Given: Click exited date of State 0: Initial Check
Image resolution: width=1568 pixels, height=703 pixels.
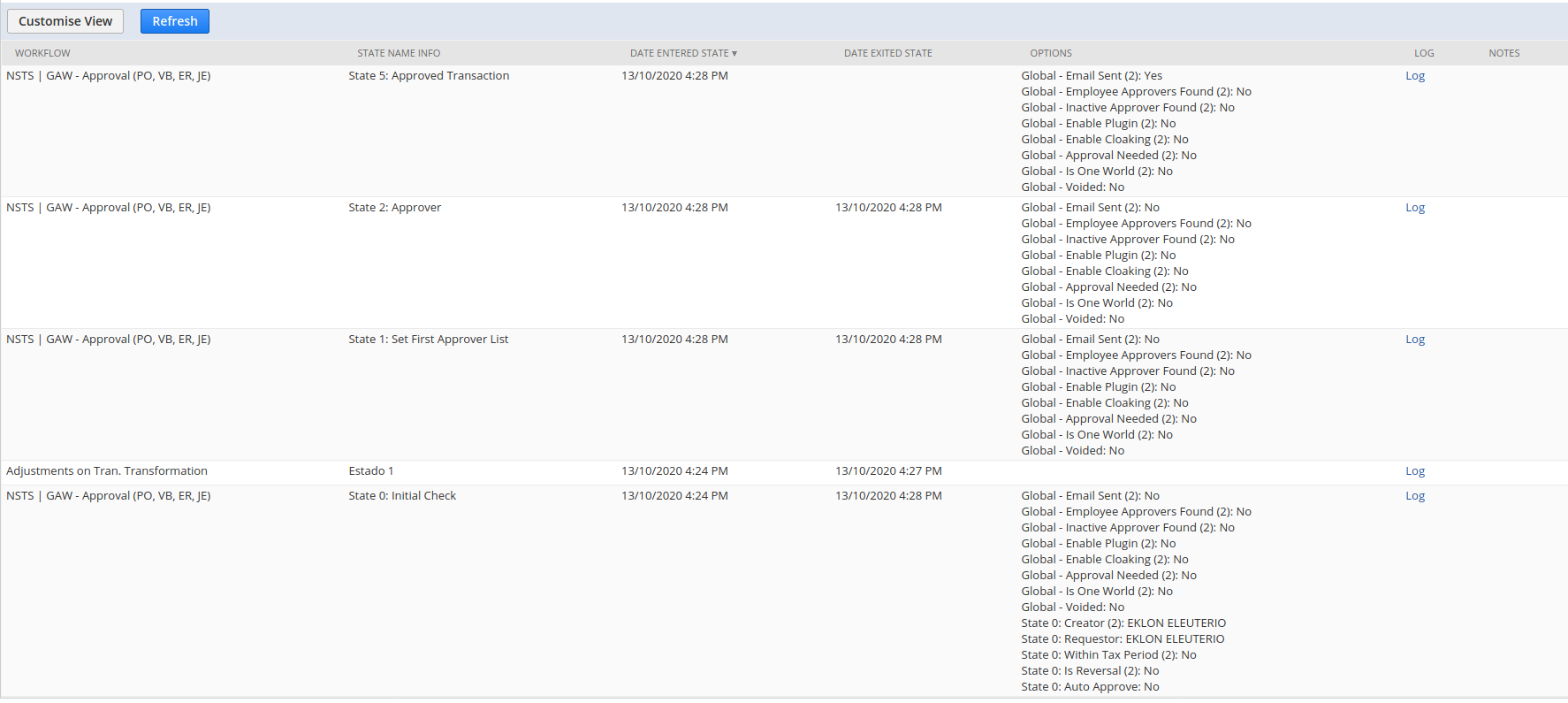Looking at the screenshot, I should point(888,496).
